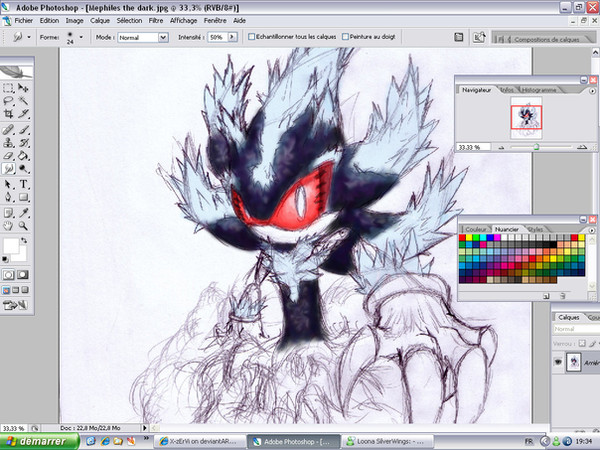Open the Forme brush picker arrow
This screenshot has width=600, height=450.
coord(81,37)
